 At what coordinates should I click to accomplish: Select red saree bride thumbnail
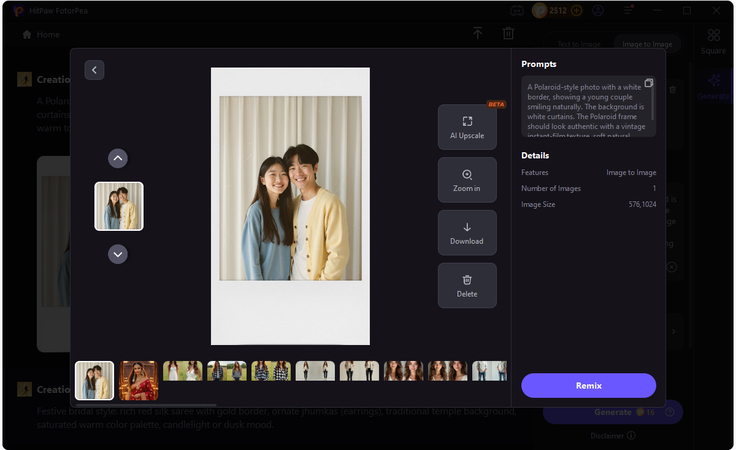point(138,381)
